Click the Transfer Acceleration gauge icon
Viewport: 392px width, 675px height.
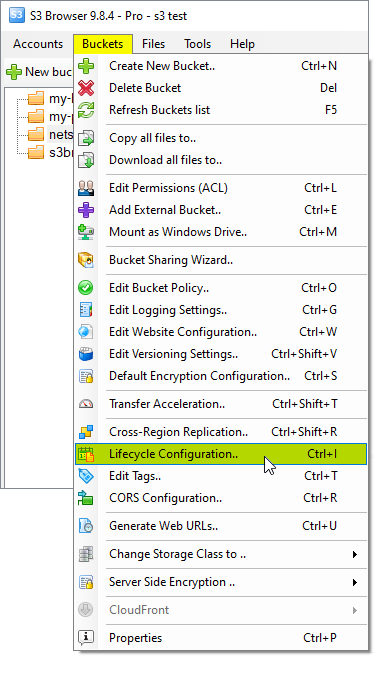click(86, 404)
